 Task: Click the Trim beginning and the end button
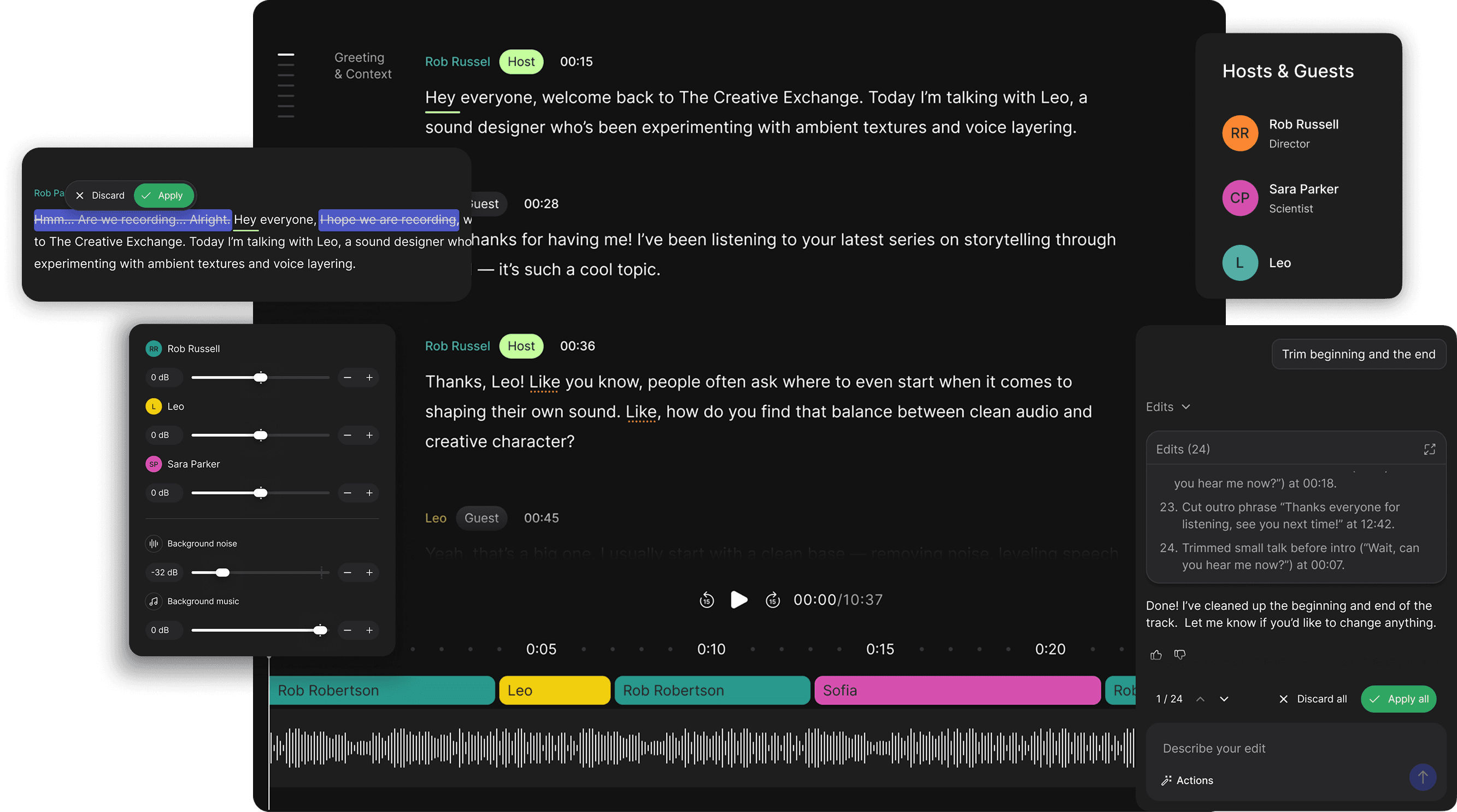tap(1359, 354)
